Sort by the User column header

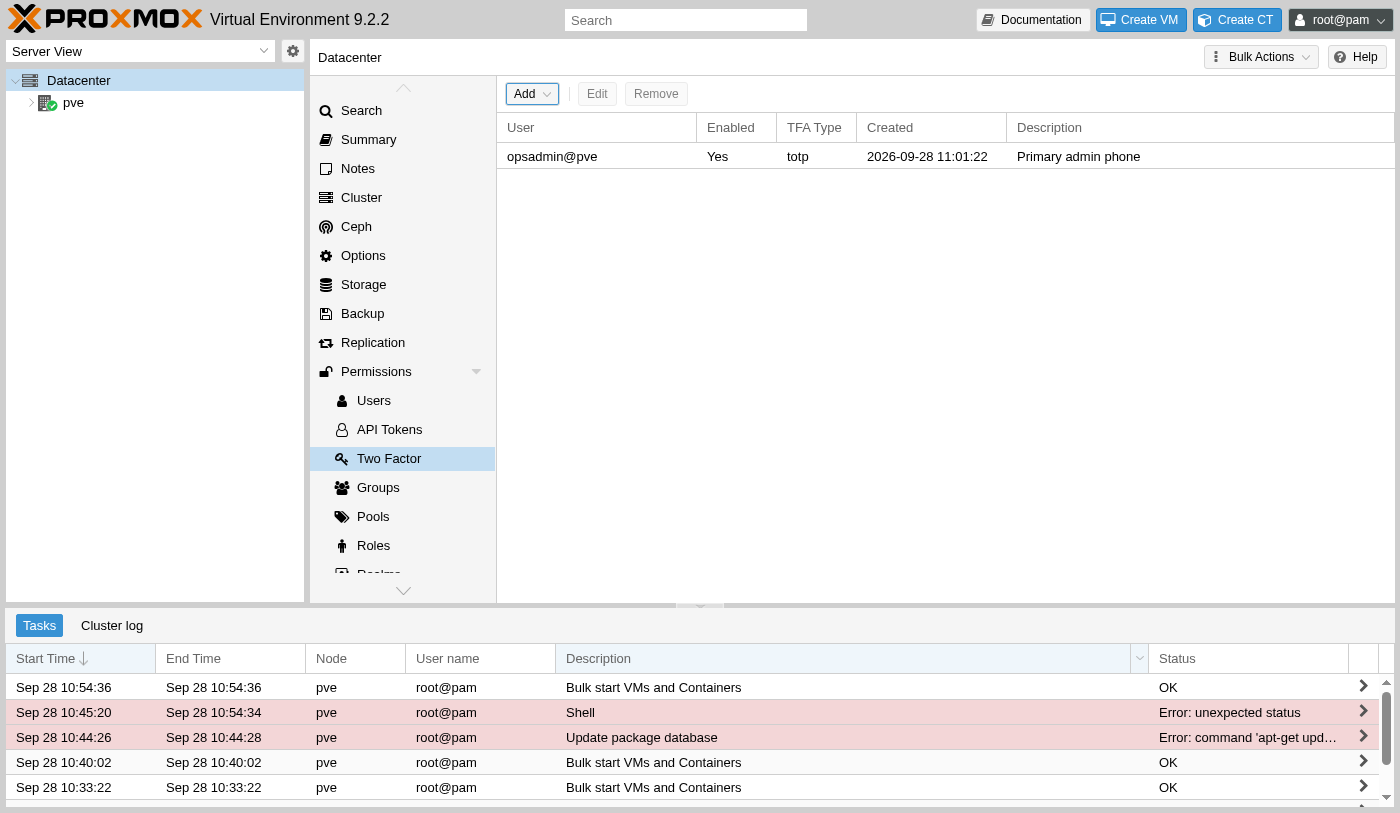tap(597, 128)
